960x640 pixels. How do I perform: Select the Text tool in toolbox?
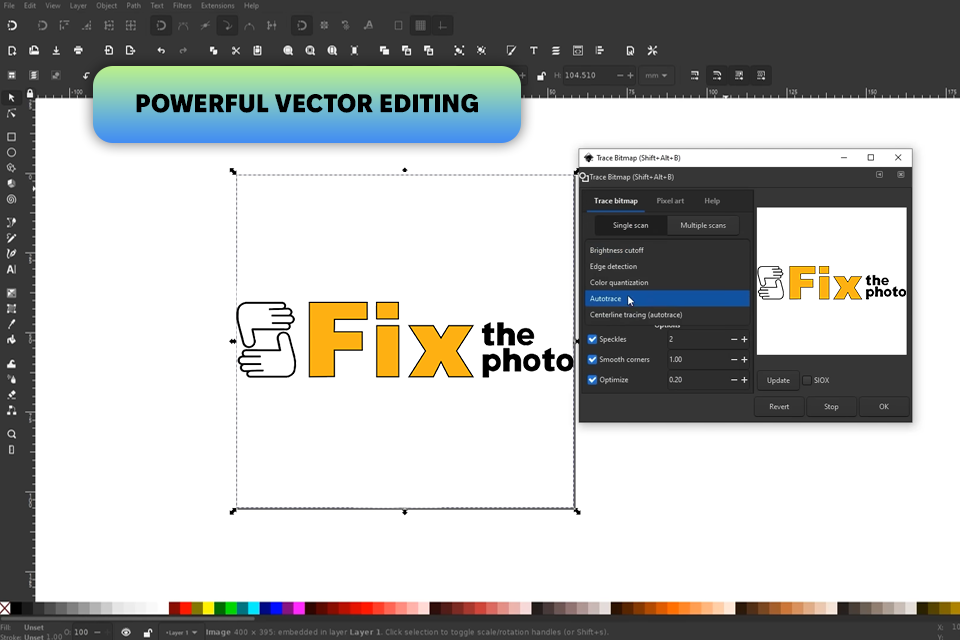pos(11,269)
